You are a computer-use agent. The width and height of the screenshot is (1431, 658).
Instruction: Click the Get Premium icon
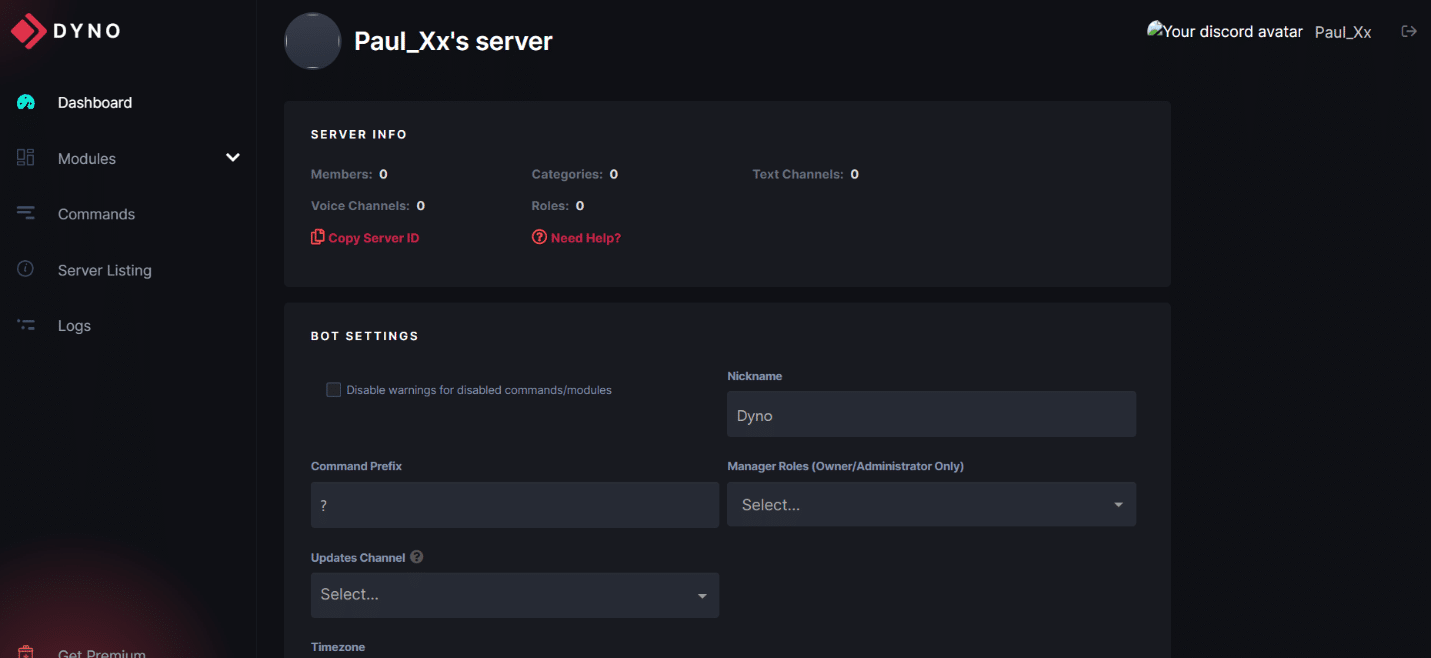26,652
